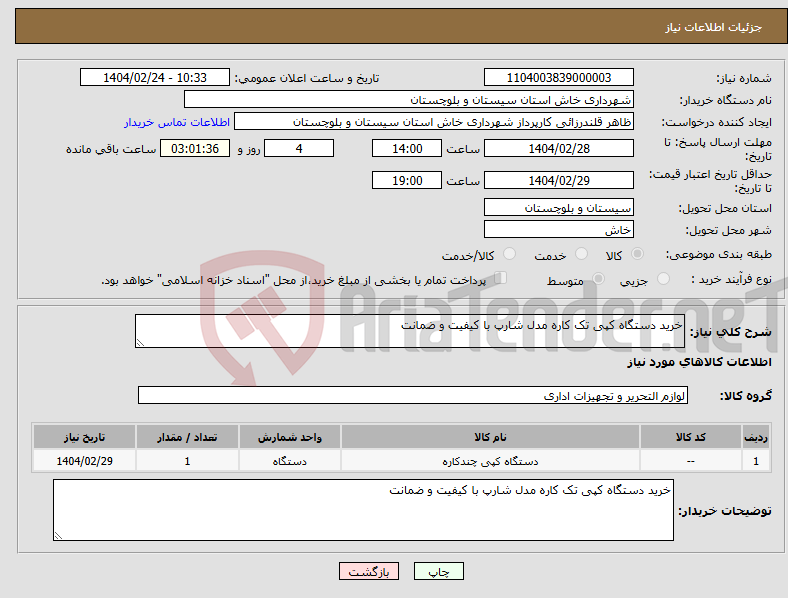Image resolution: width=788 pixels, height=598 pixels.
Task: Choose the متوسط purchase type radio
Action: pos(598,278)
